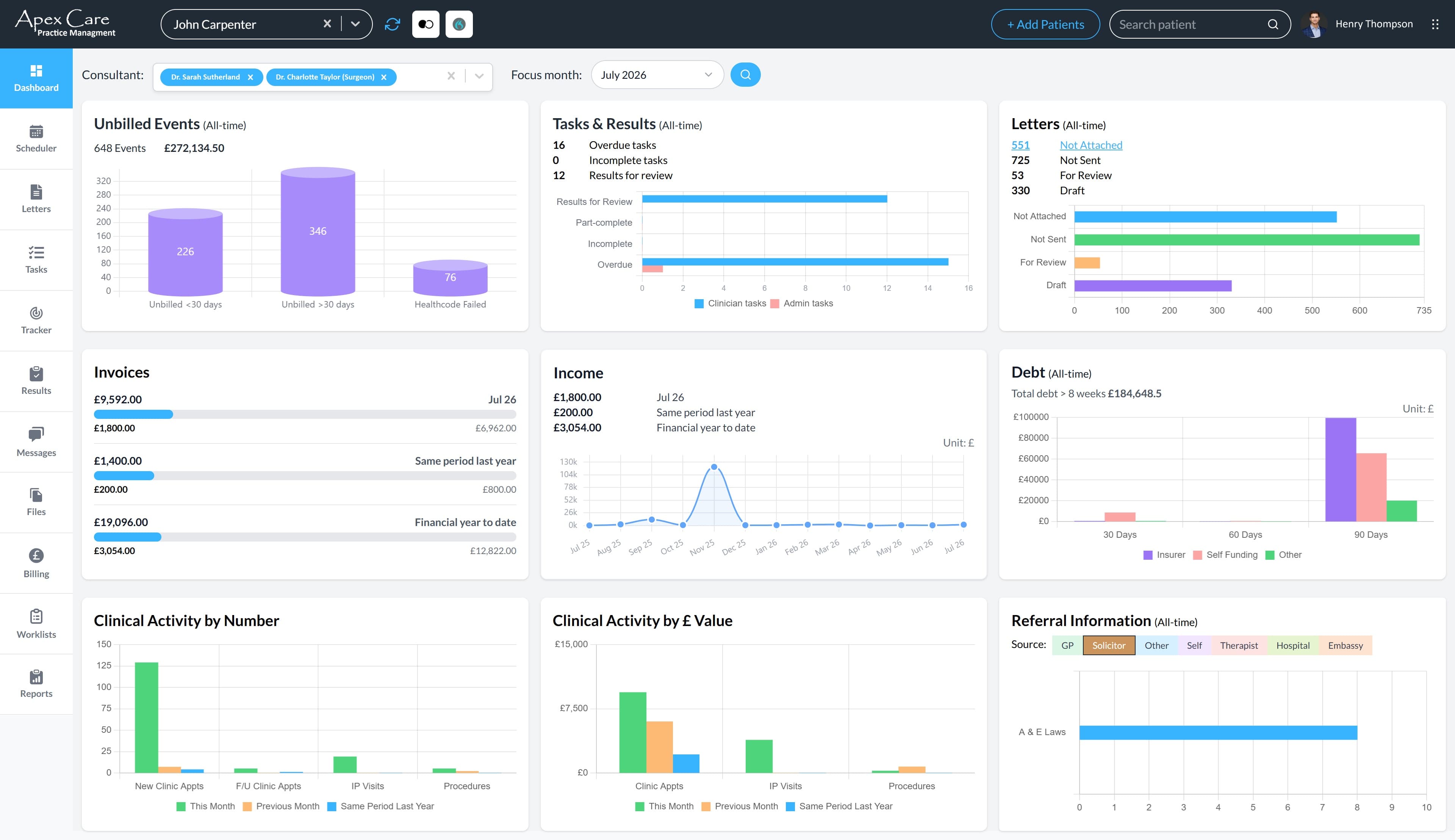The width and height of the screenshot is (1455, 840).
Task: Open the Focus month July 2026 dropdown
Action: coord(657,75)
